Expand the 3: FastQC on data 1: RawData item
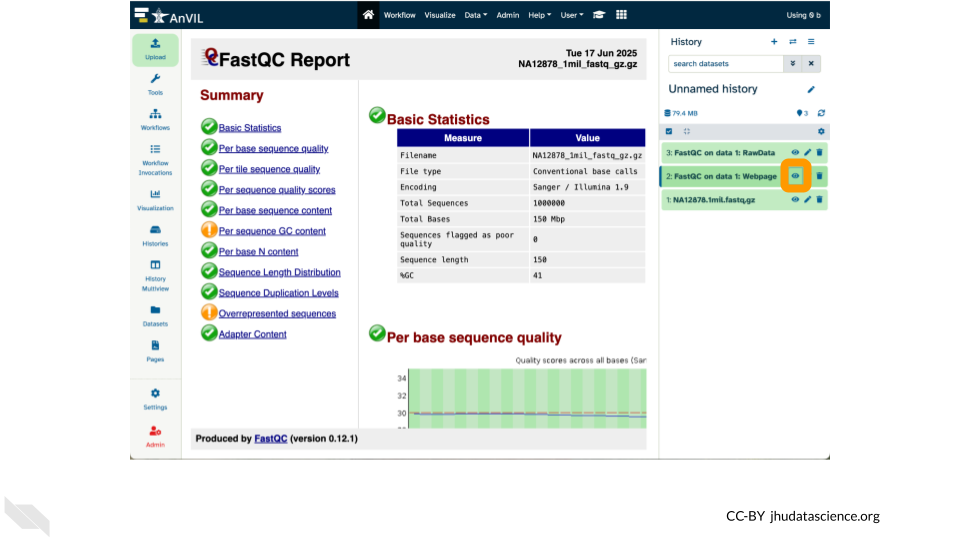The width and height of the screenshot is (960, 540). 721,152
